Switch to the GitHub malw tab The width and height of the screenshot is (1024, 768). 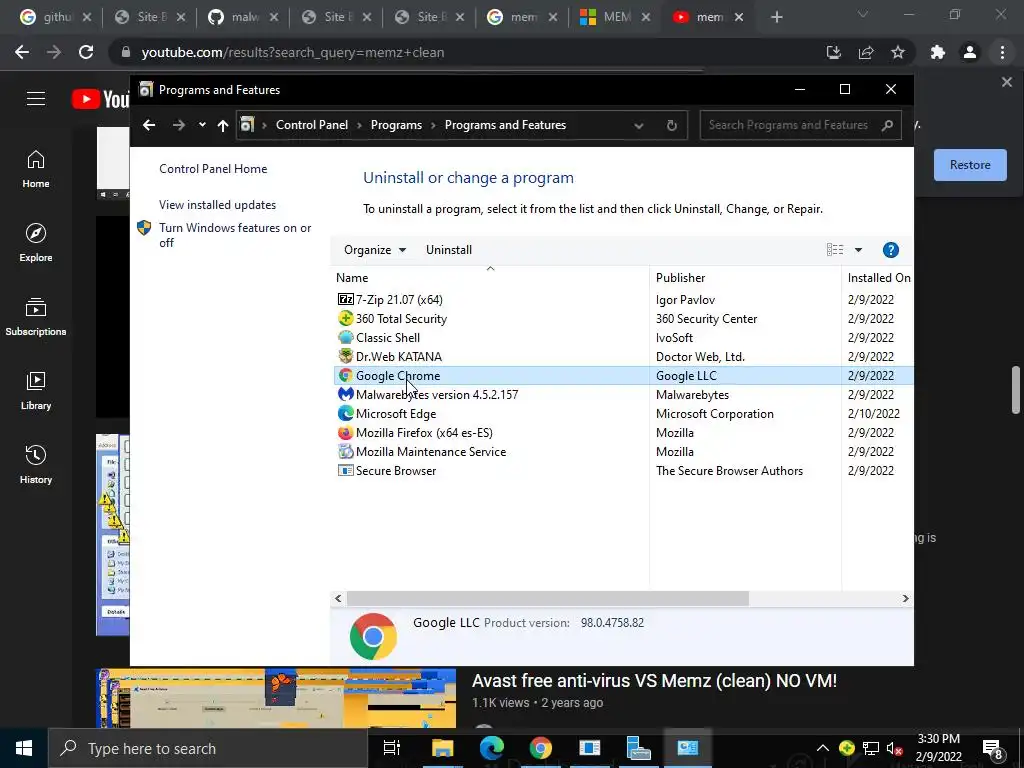click(x=244, y=17)
